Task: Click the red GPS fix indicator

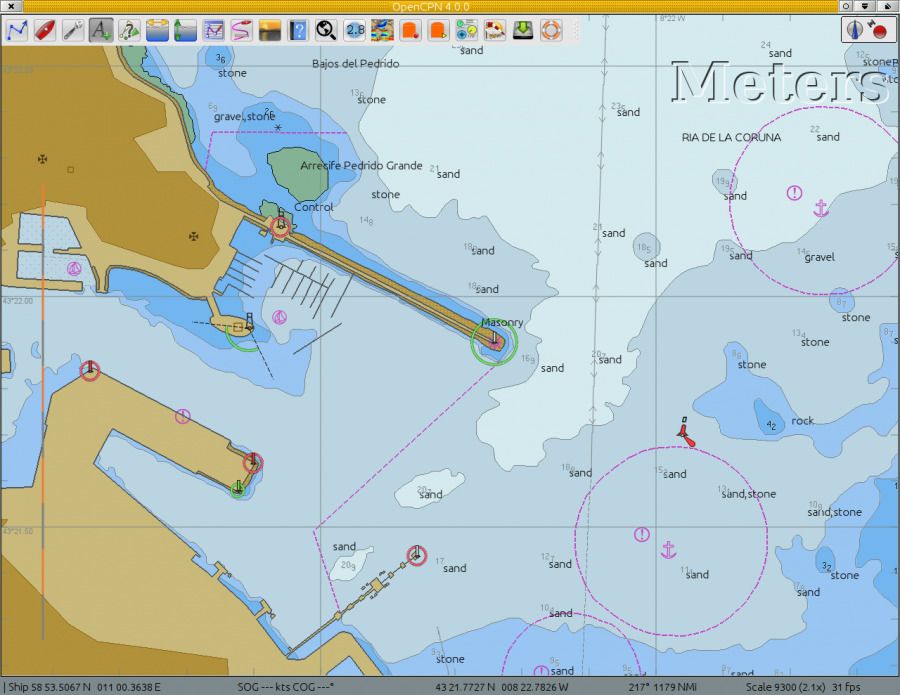Action: (879, 30)
